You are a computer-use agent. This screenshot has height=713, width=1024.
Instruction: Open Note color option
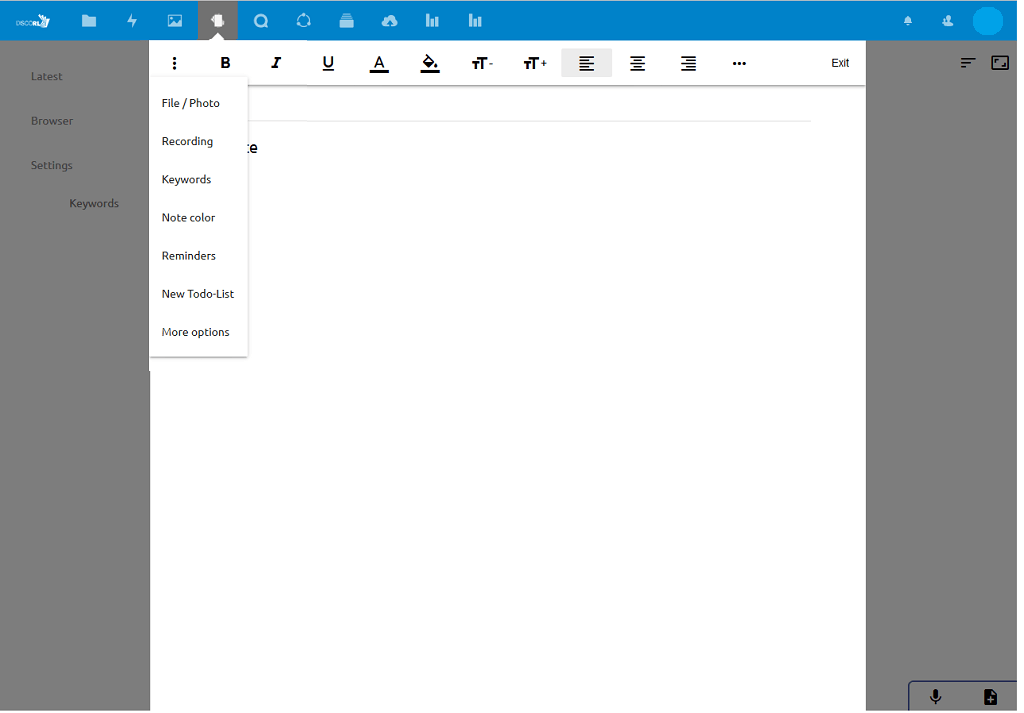click(x=189, y=217)
